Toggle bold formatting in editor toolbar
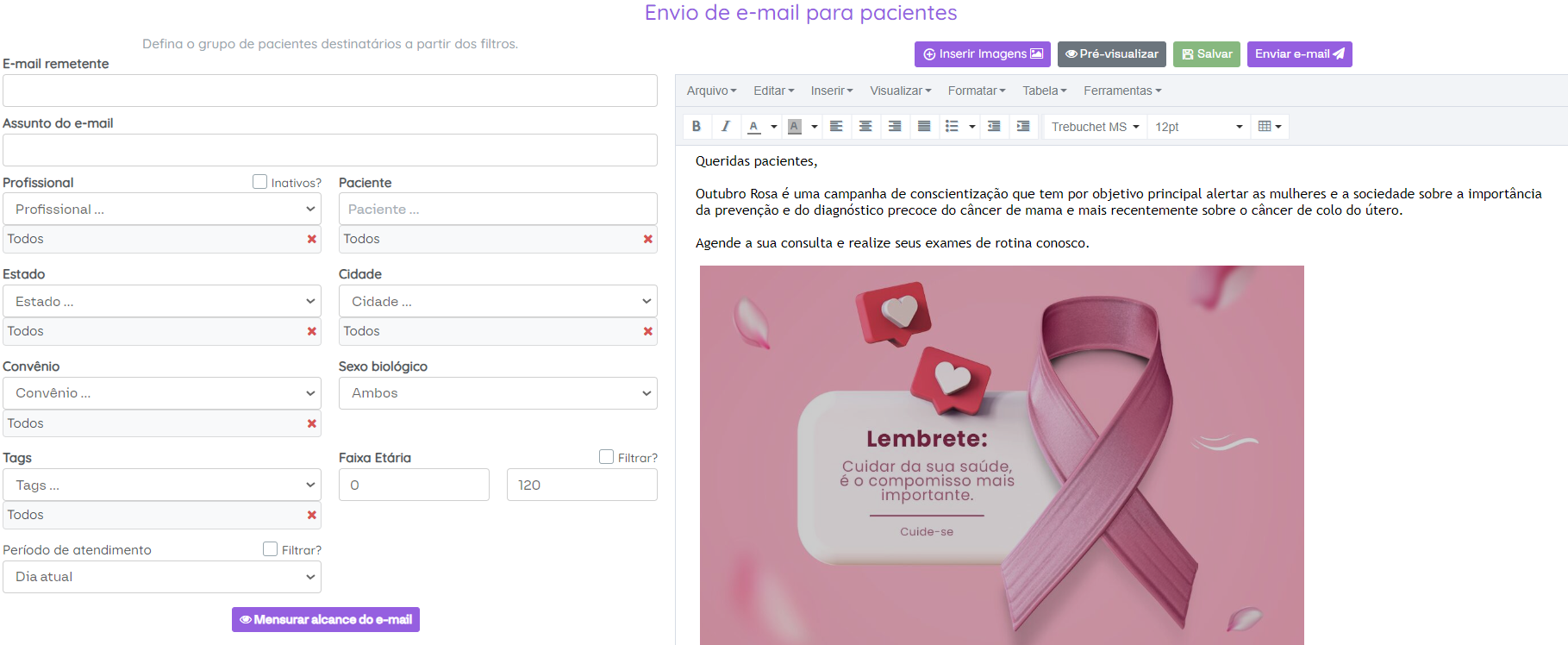Viewport: 1568px width, 645px height. [x=697, y=127]
